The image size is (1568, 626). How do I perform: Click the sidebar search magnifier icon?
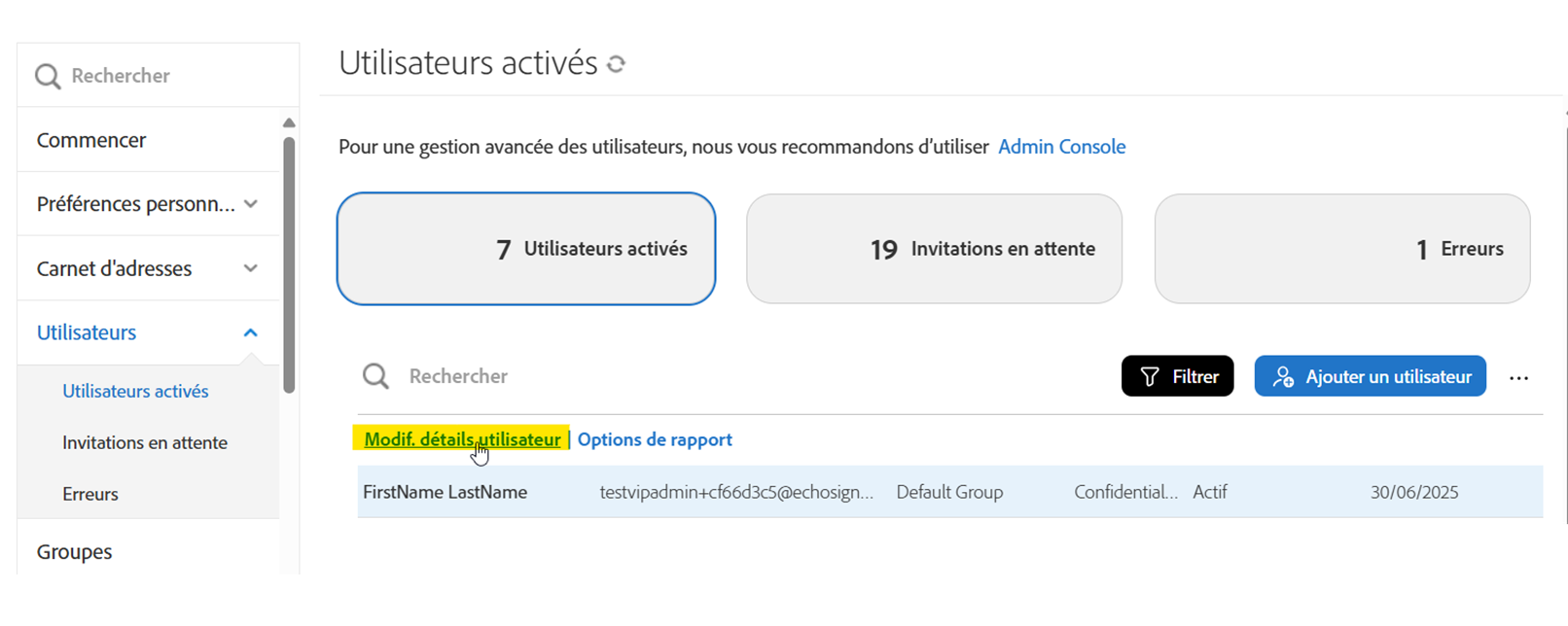[x=48, y=74]
